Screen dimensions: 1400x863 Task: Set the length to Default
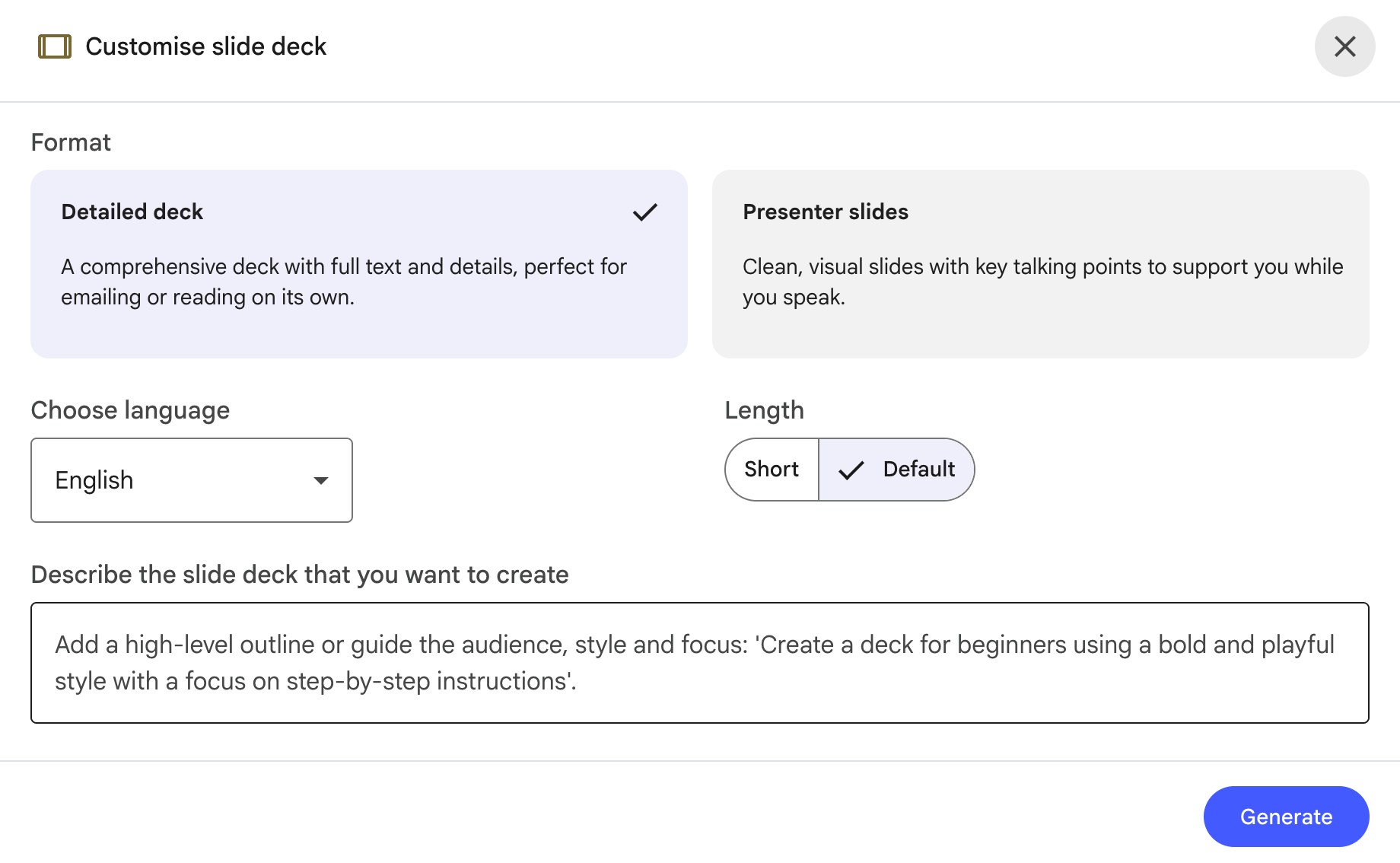coord(918,470)
